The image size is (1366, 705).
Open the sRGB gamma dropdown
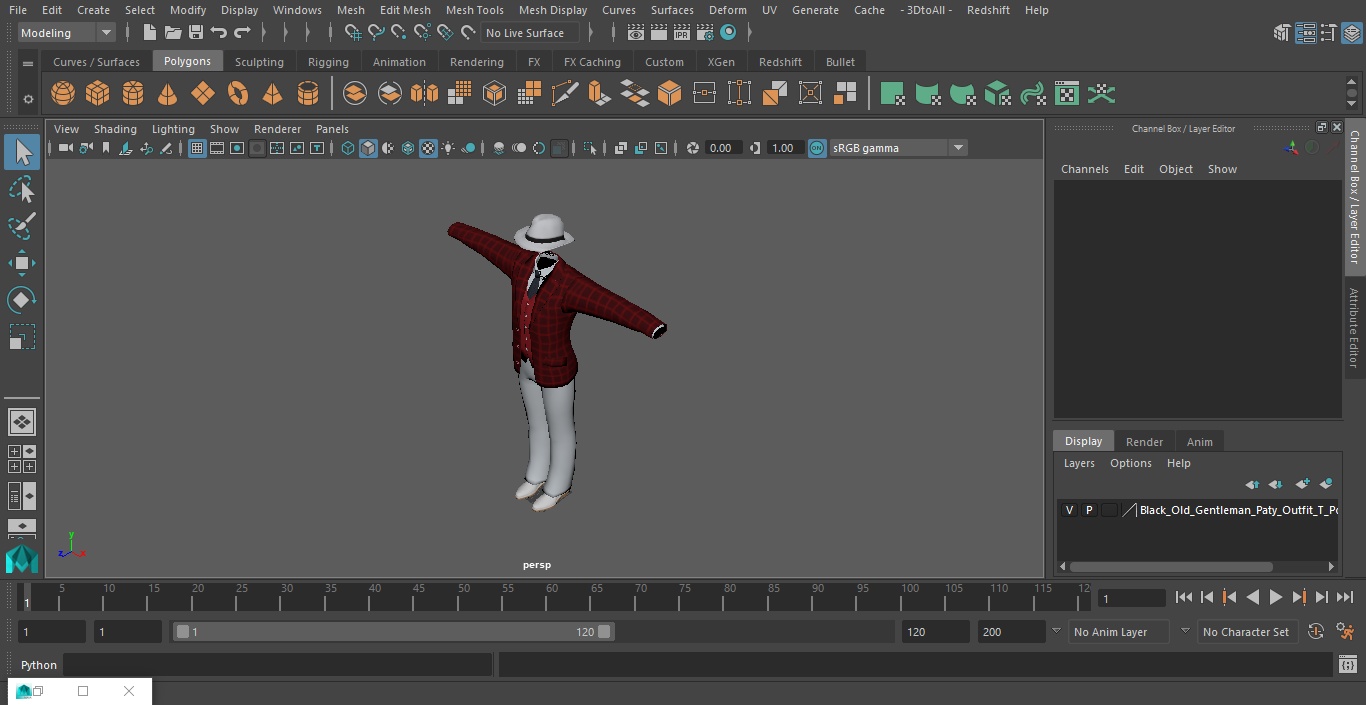click(898, 148)
